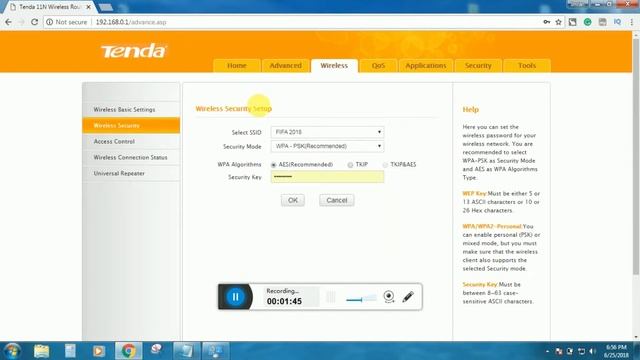
Task: Open the saved password key icon
Action: (547, 22)
